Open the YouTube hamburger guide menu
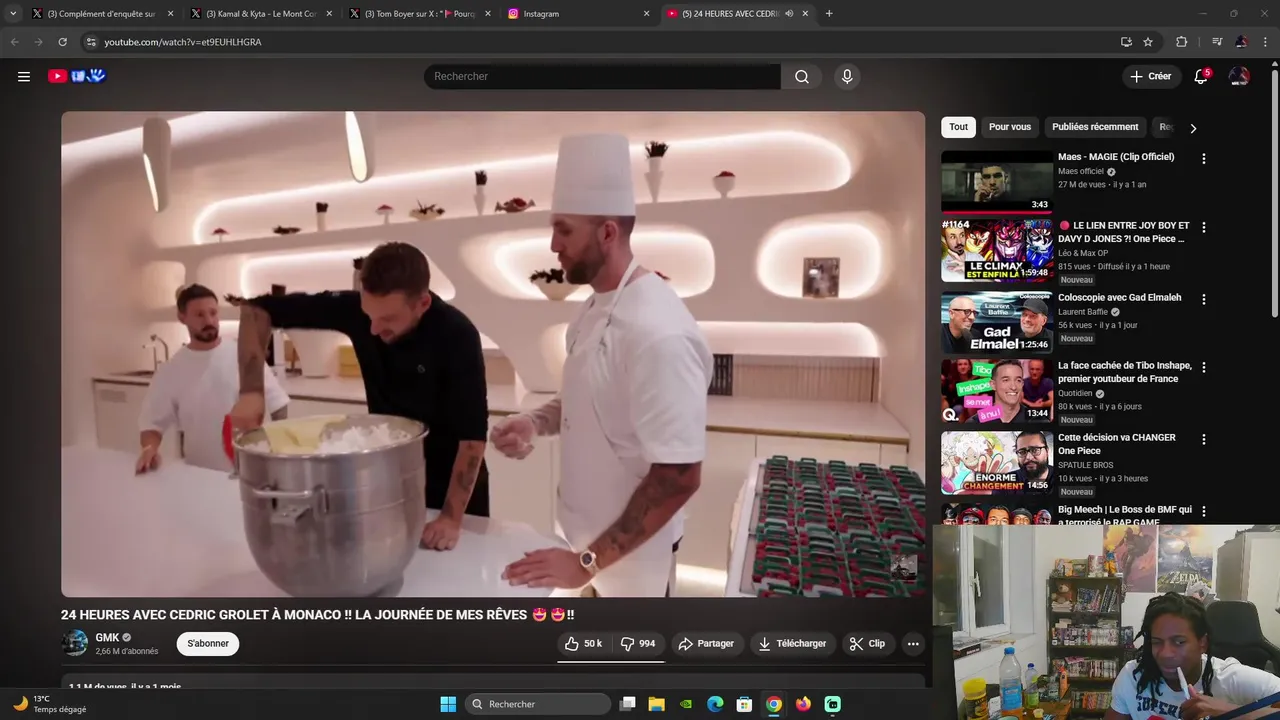The height and width of the screenshot is (720, 1280). [x=24, y=76]
